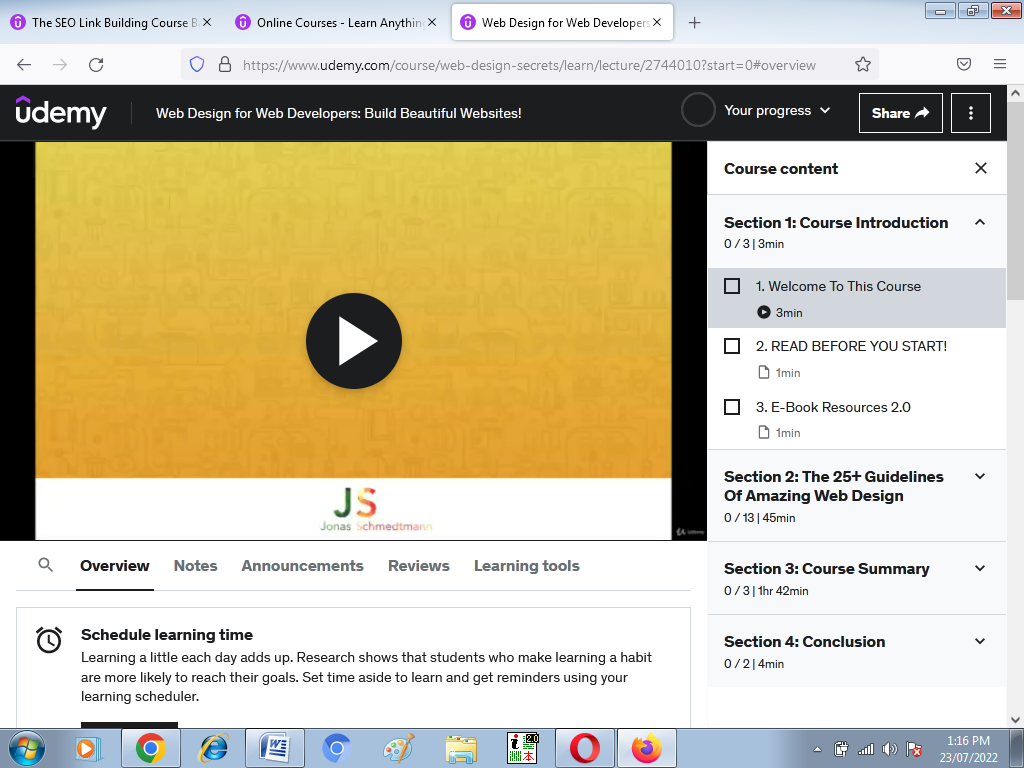Click the Schedule learning time heading

(x=167, y=635)
